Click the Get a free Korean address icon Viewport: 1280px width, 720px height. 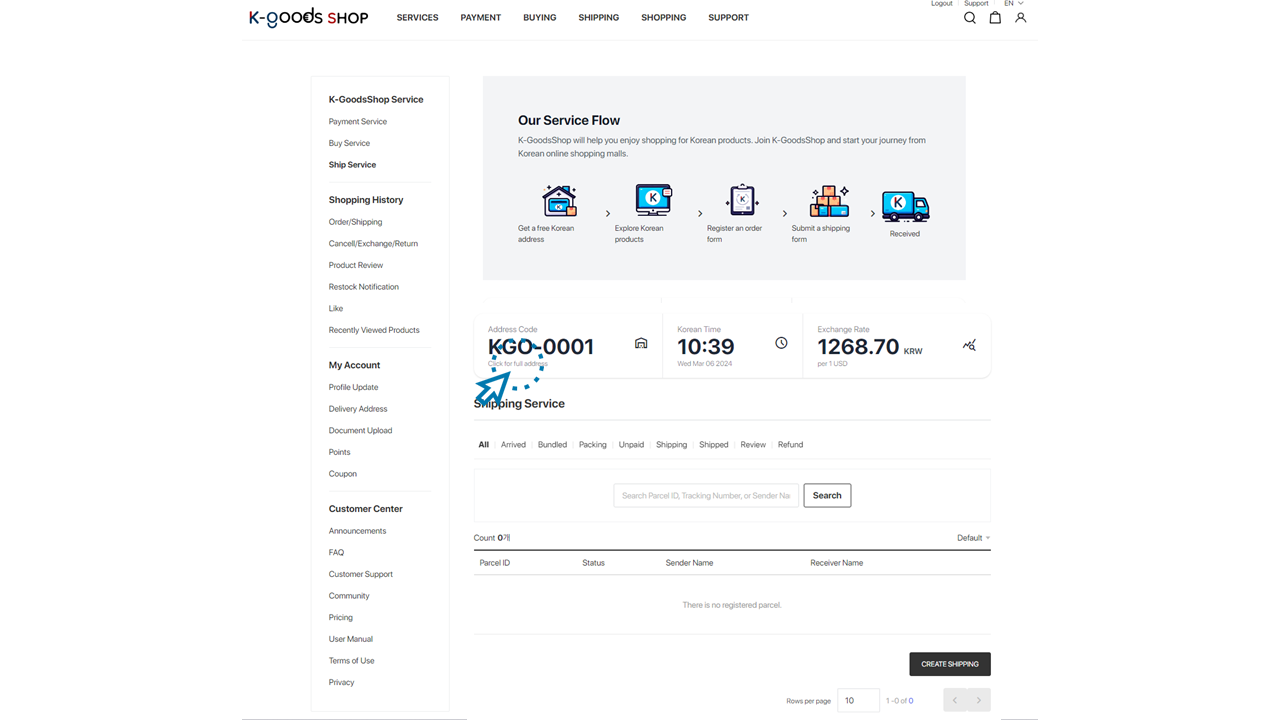[x=559, y=201]
